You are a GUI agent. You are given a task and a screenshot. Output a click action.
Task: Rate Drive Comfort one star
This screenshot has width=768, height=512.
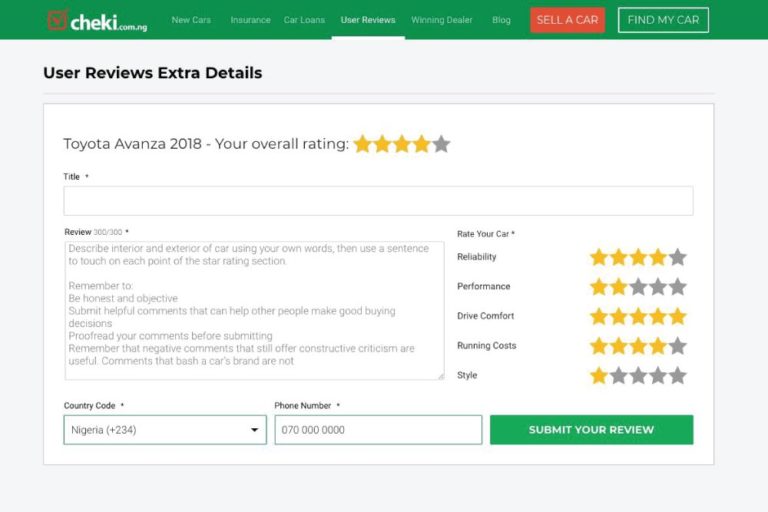tap(599, 316)
